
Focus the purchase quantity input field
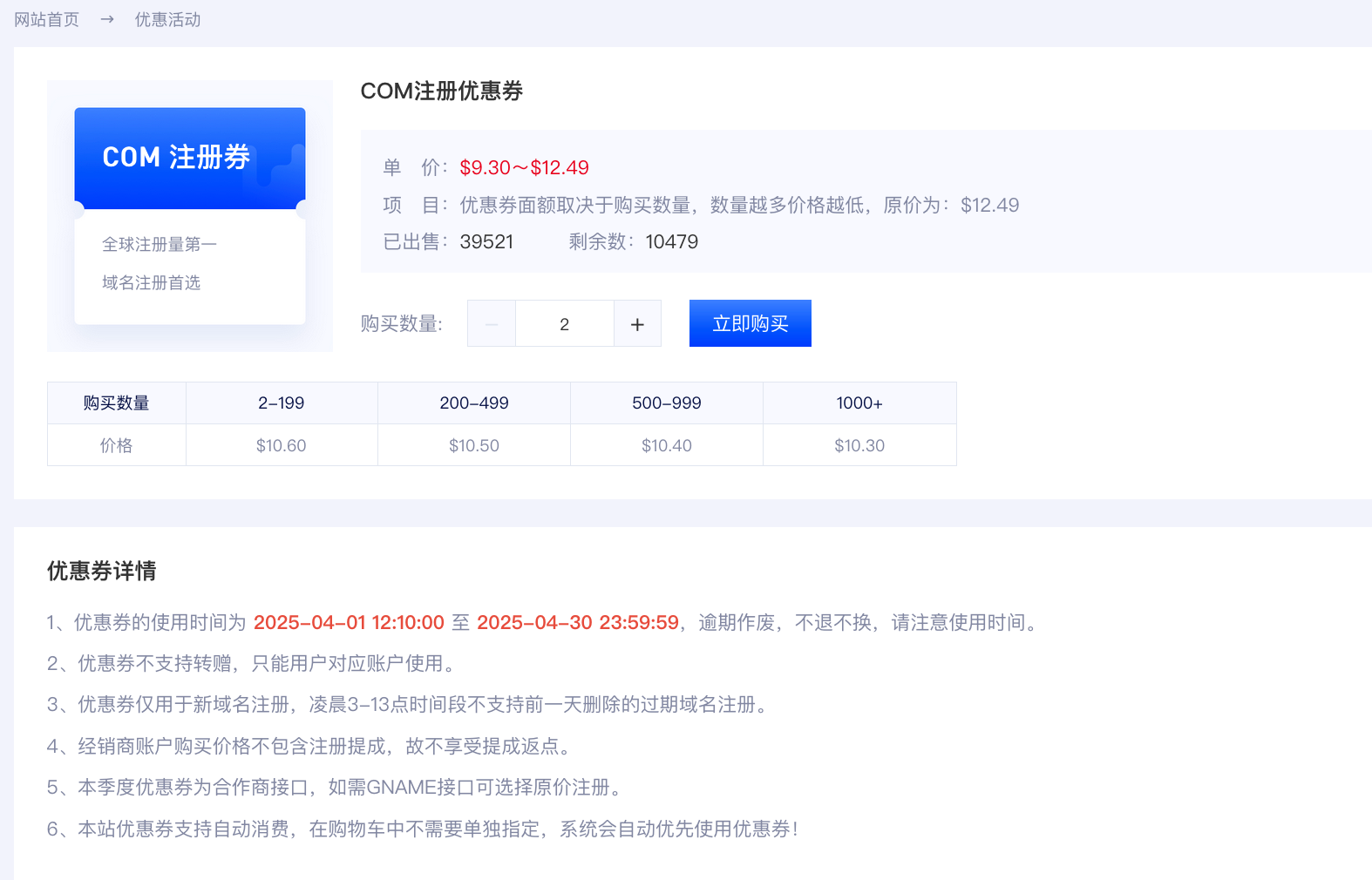[x=564, y=324]
